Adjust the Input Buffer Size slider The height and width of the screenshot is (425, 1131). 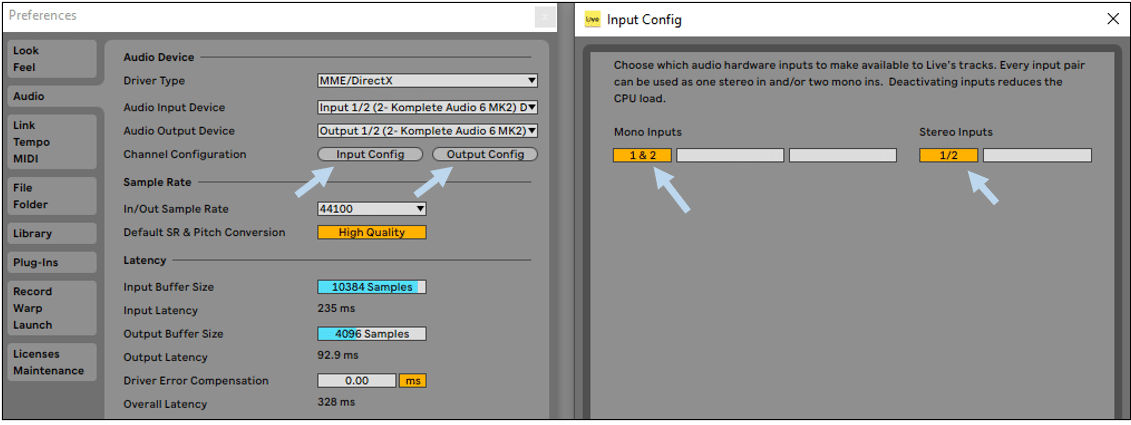(372, 286)
